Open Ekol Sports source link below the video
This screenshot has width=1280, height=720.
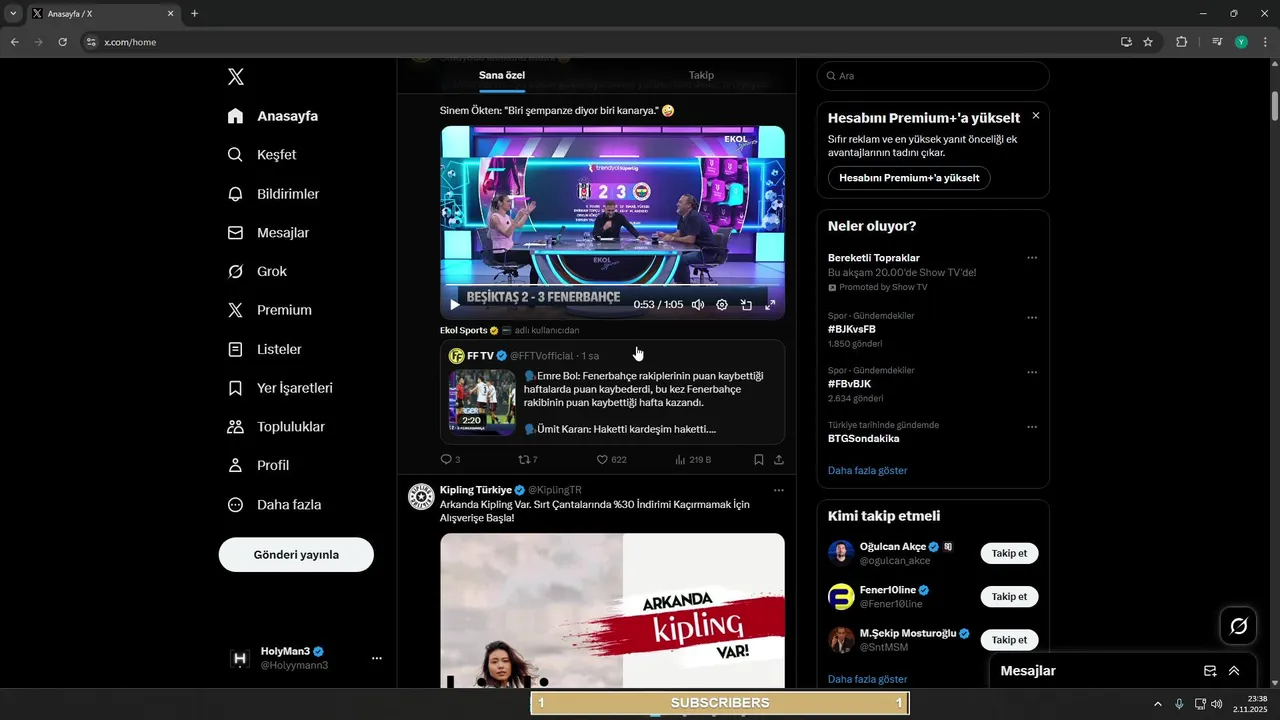point(463,330)
